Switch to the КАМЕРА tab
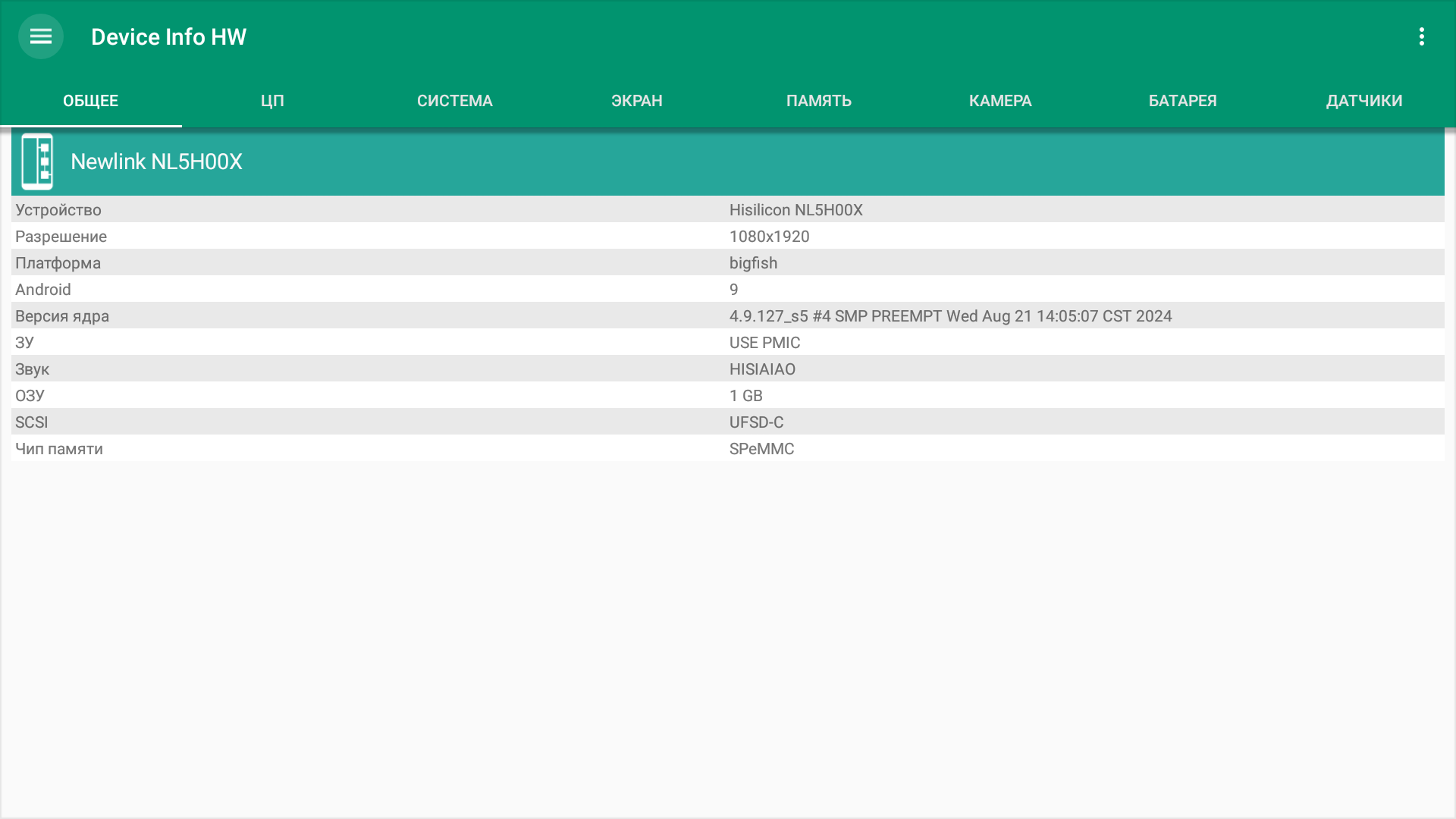Image resolution: width=1456 pixels, height=819 pixels. click(x=1000, y=101)
